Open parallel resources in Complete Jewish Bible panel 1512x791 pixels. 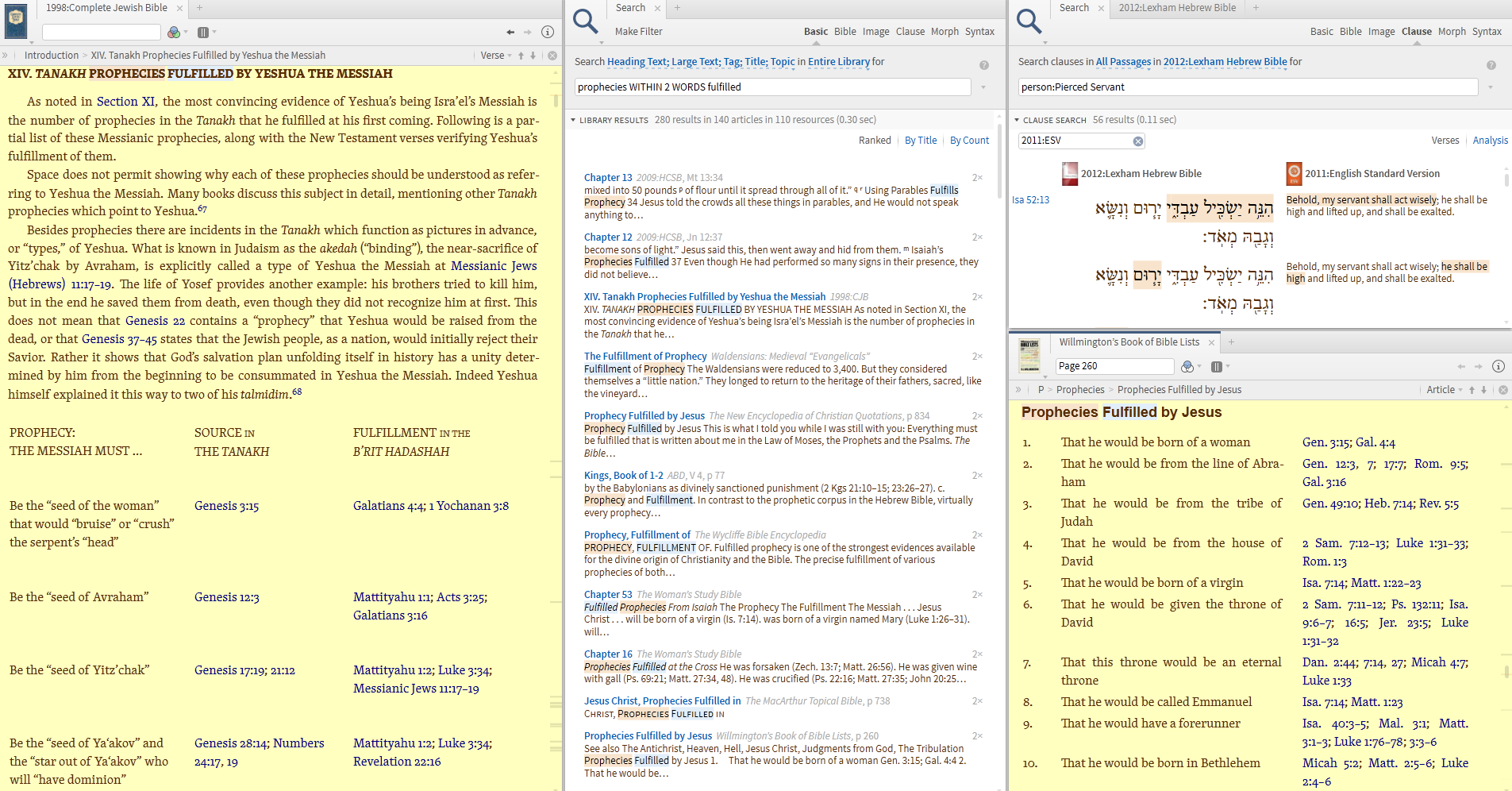click(203, 33)
